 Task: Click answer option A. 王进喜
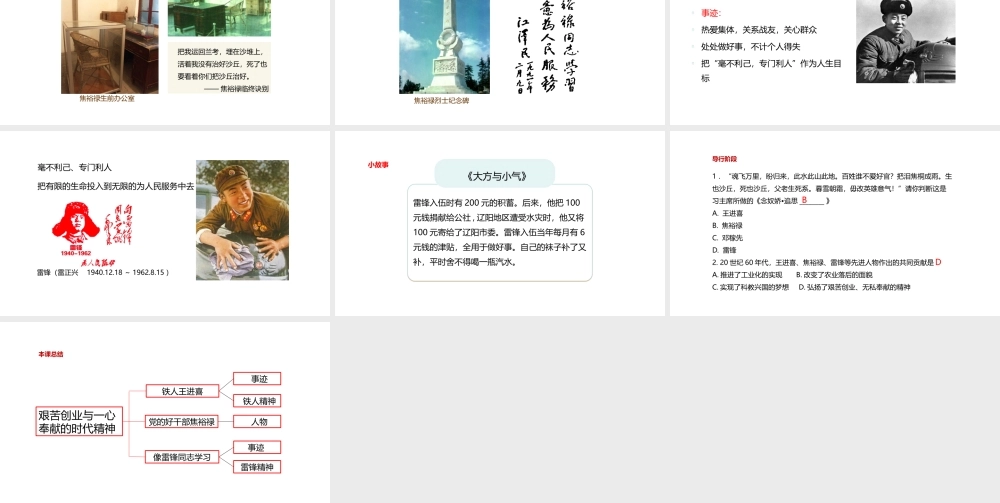[x=728, y=214]
